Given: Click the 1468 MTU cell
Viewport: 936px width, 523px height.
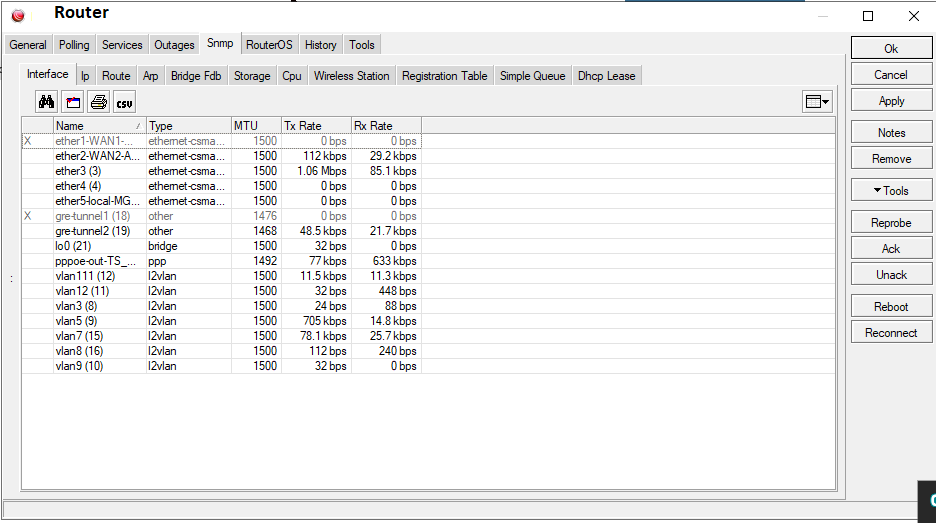Looking at the screenshot, I should tap(256, 230).
